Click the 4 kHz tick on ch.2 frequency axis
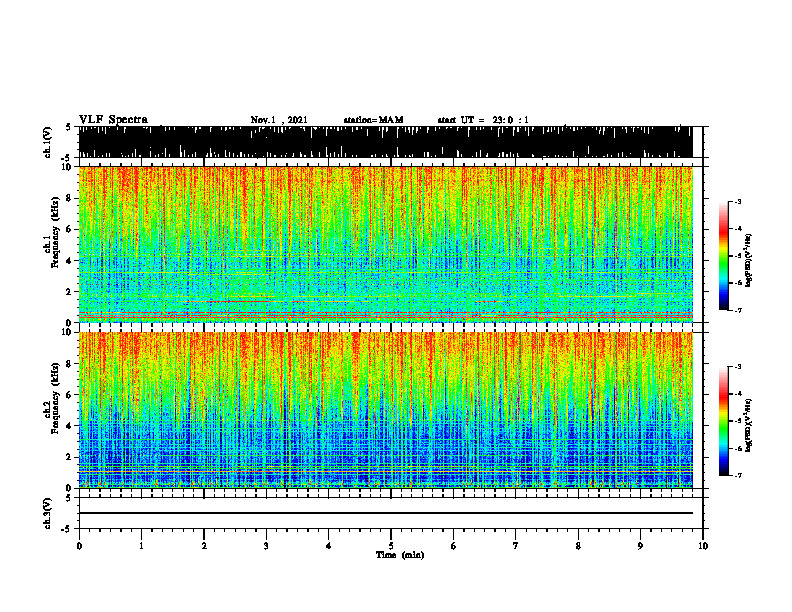The width and height of the screenshot is (792, 612). tap(70, 426)
